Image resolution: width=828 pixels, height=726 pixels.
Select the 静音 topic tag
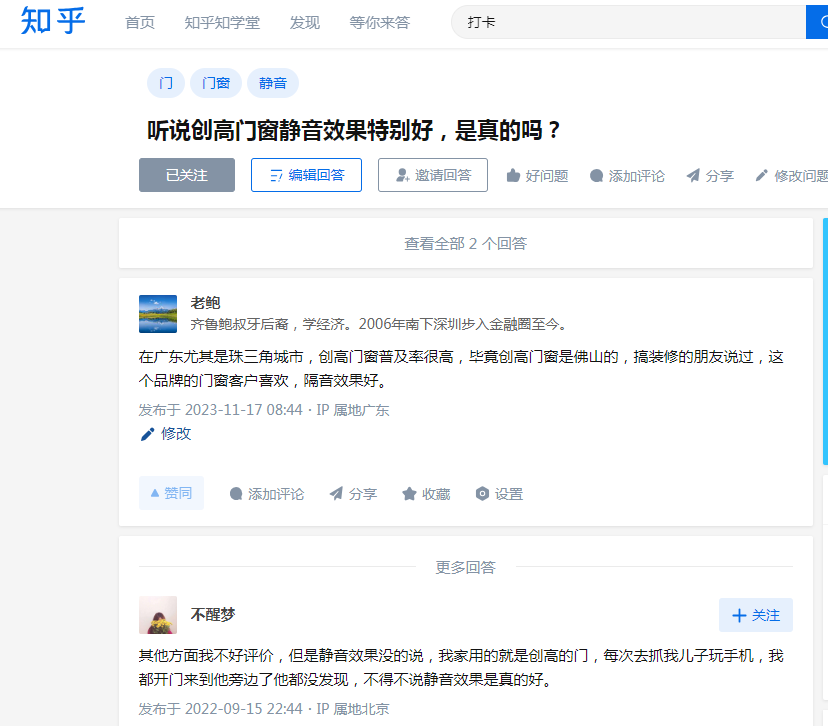[x=273, y=83]
